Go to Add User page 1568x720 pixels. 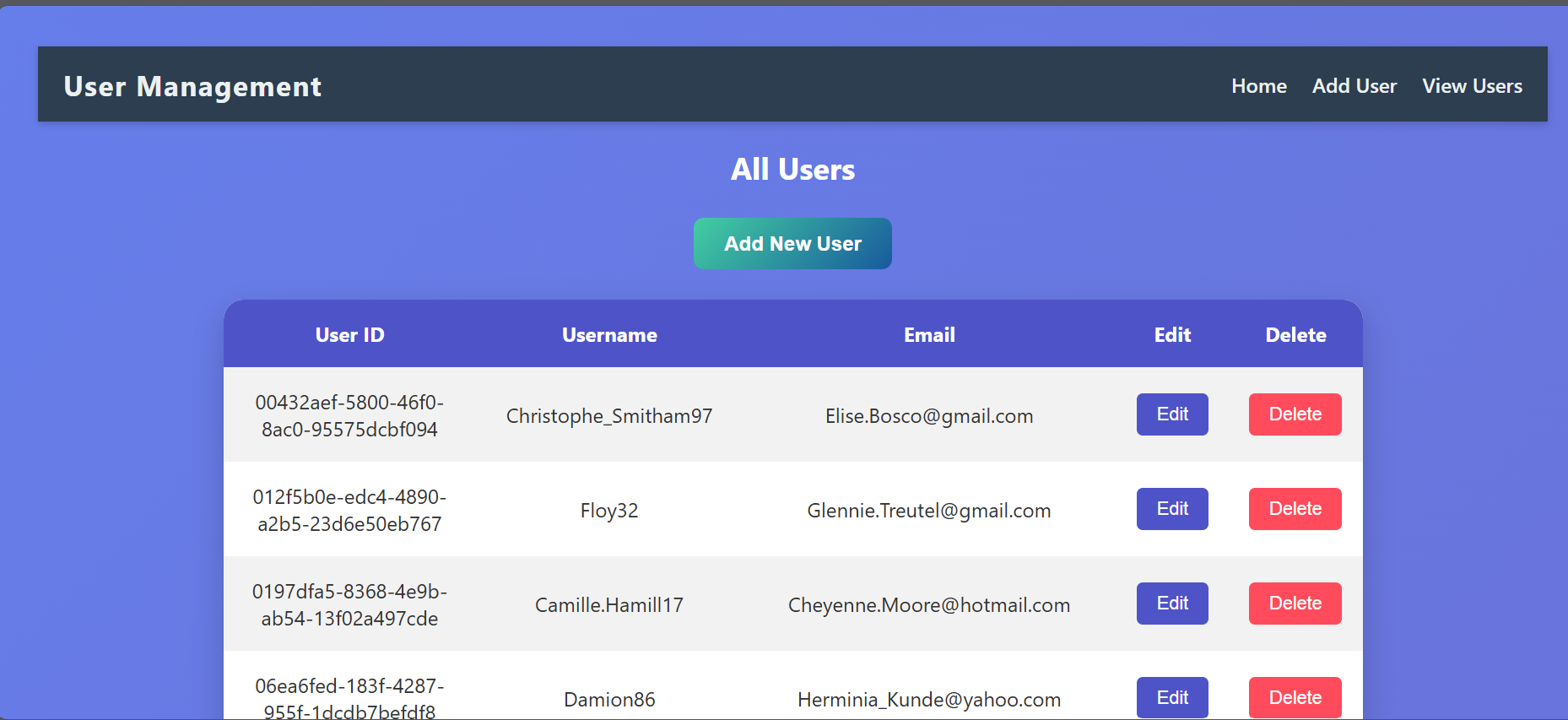(1354, 86)
